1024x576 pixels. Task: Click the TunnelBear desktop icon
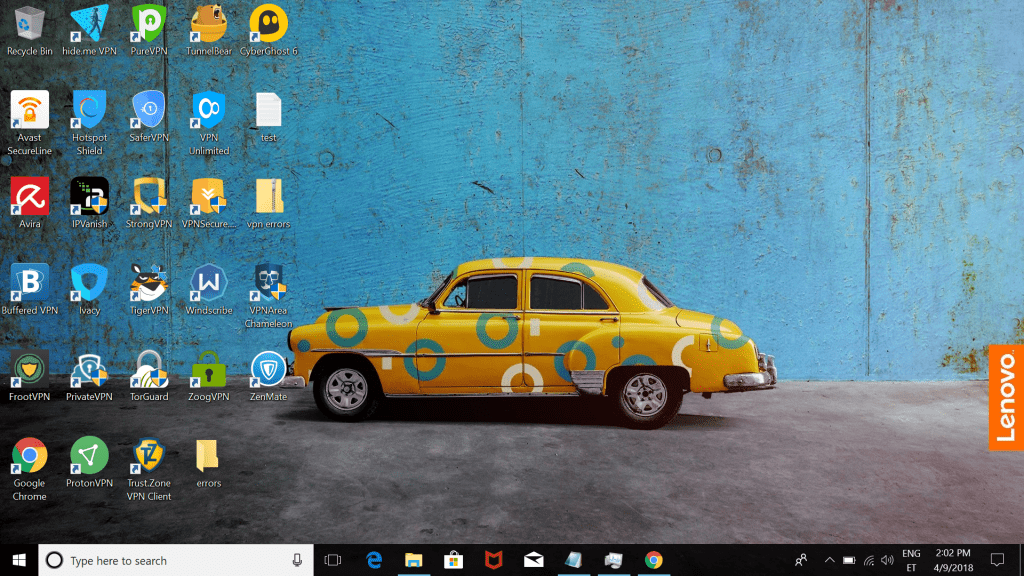(x=209, y=31)
